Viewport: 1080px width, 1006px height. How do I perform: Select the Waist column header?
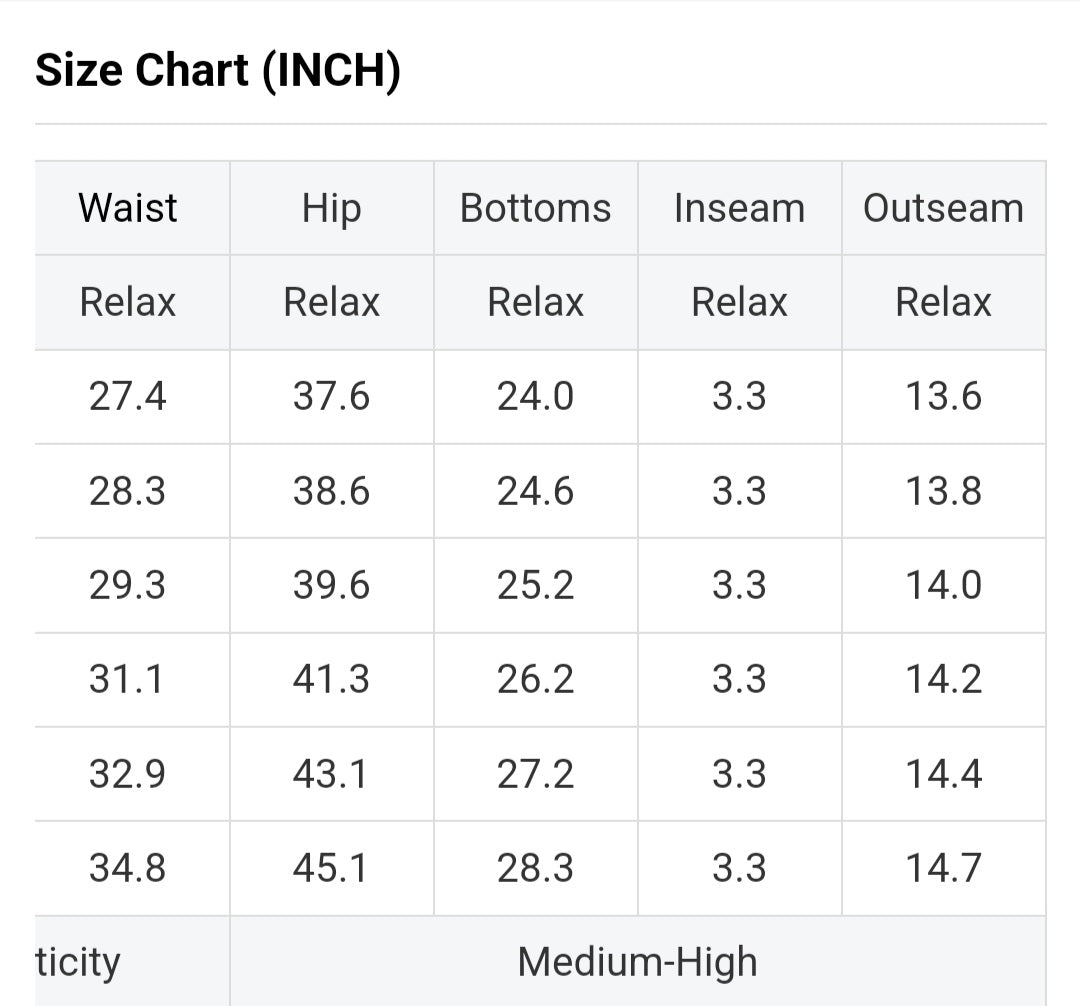(x=128, y=208)
